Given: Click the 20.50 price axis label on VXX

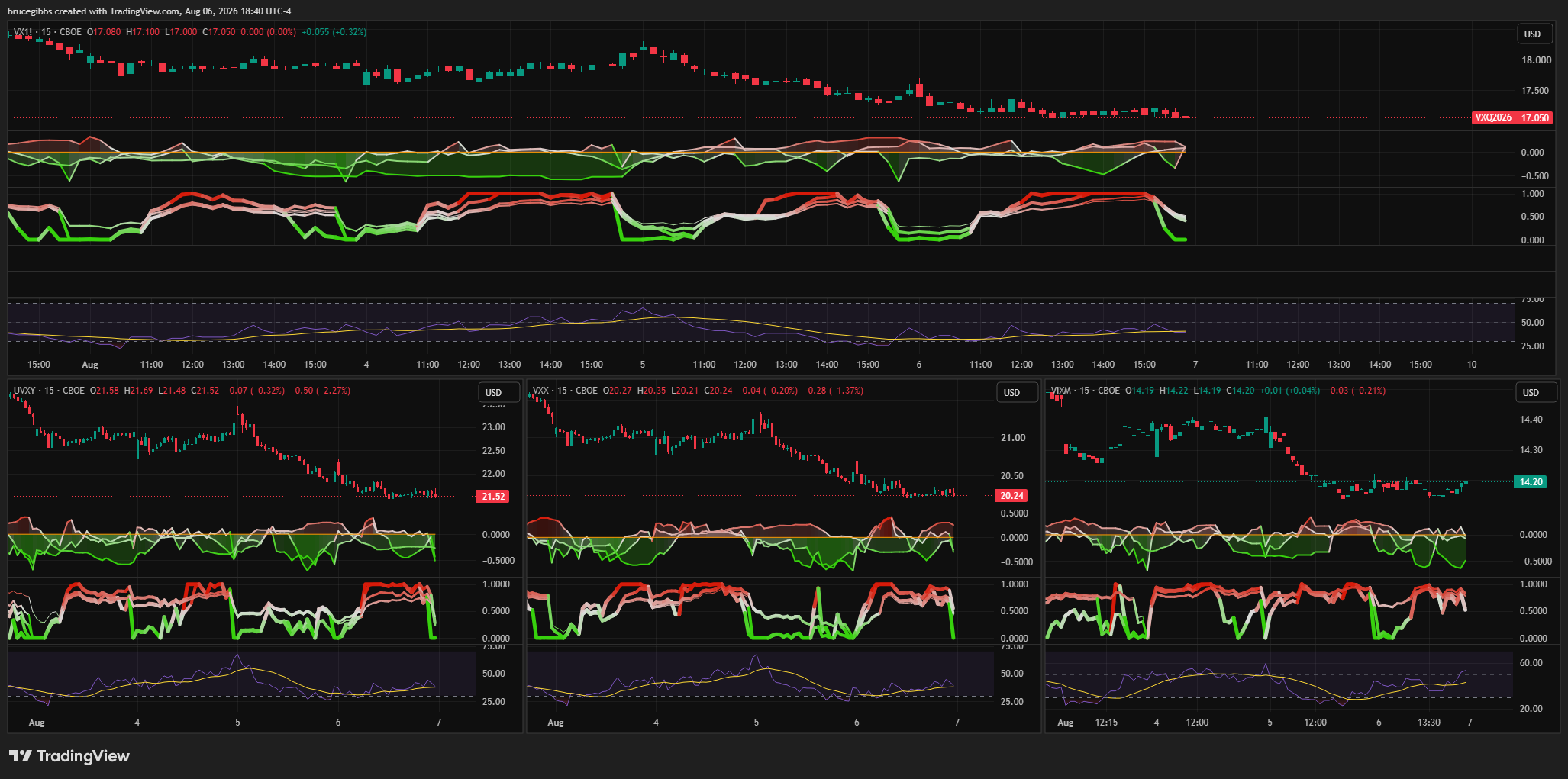Looking at the screenshot, I should [x=1013, y=476].
